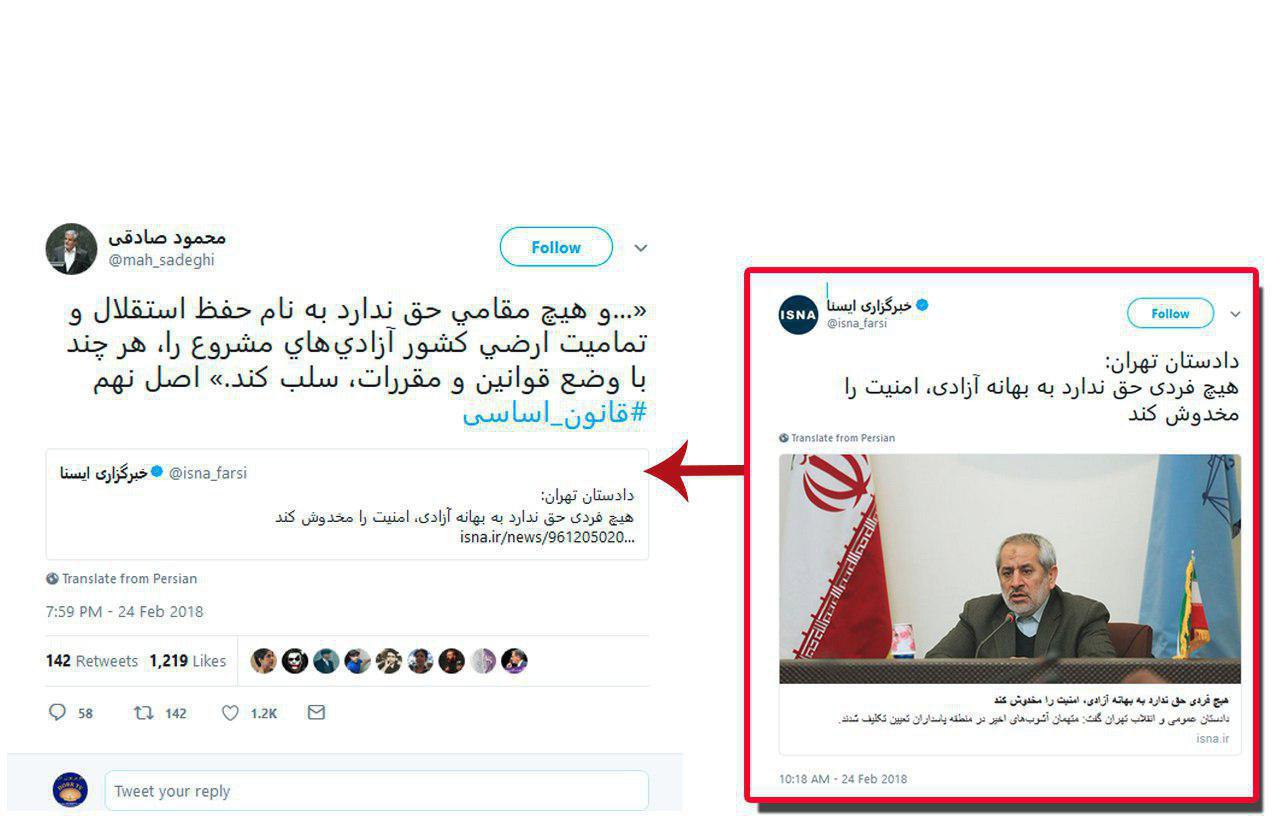View the 1,219 Likes list
This screenshot has width=1276, height=829.
click(188, 661)
